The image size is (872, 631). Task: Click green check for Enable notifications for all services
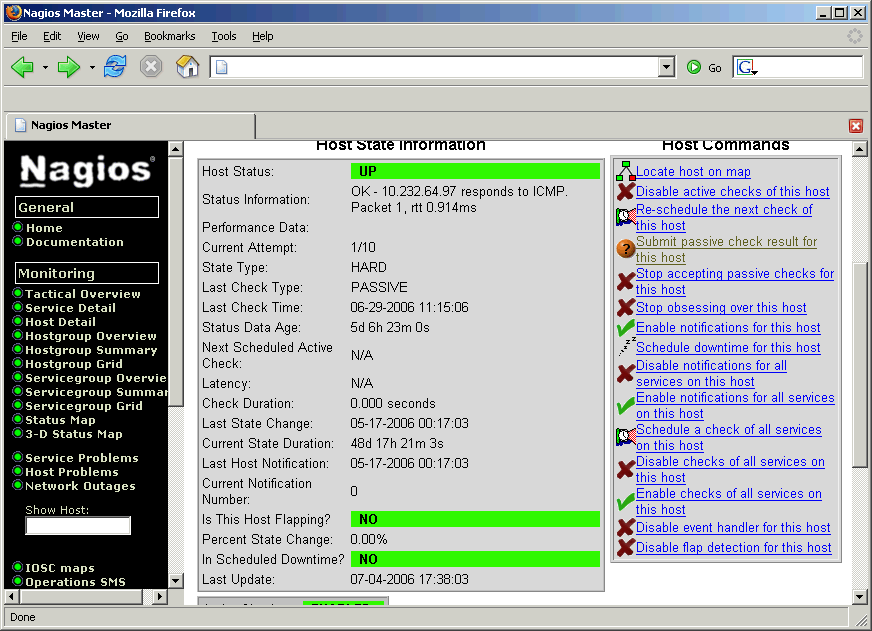(x=626, y=406)
